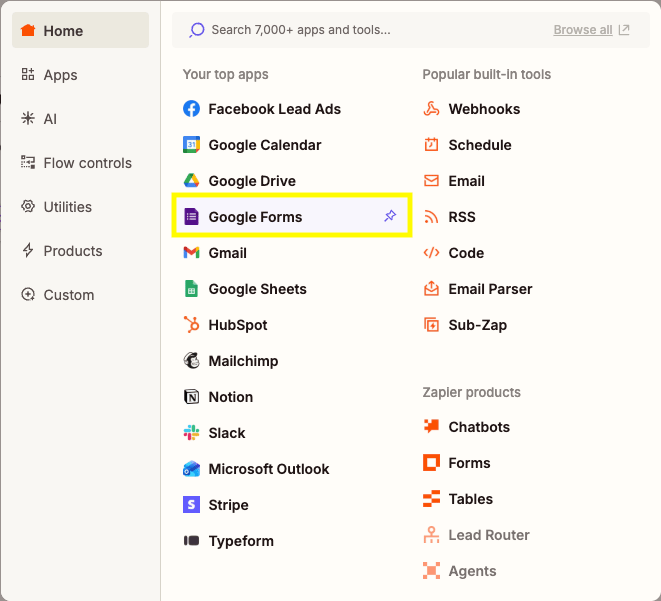Select the Webhooks tool icon
This screenshot has width=661, height=601.
(431, 109)
